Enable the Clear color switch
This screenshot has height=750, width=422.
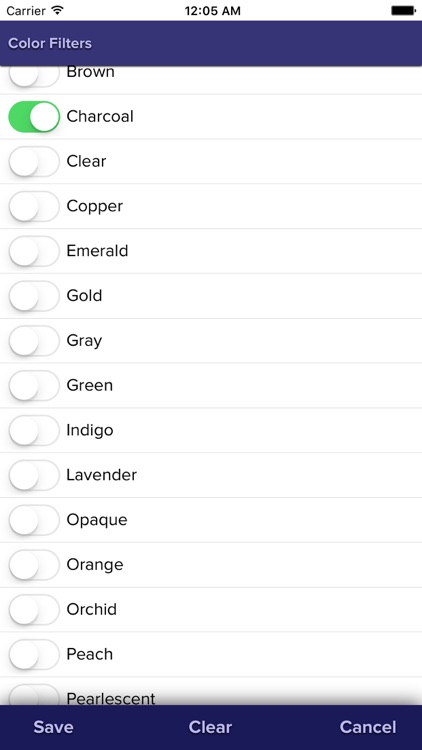[x=34, y=161]
